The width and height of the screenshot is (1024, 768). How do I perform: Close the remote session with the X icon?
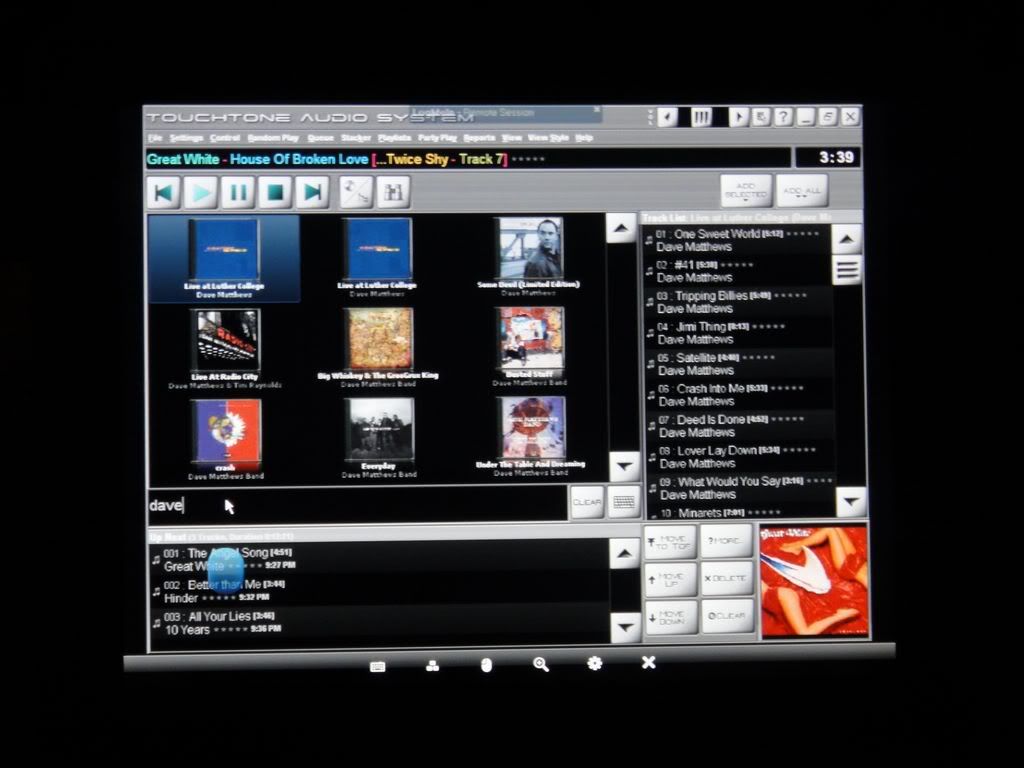coord(648,663)
